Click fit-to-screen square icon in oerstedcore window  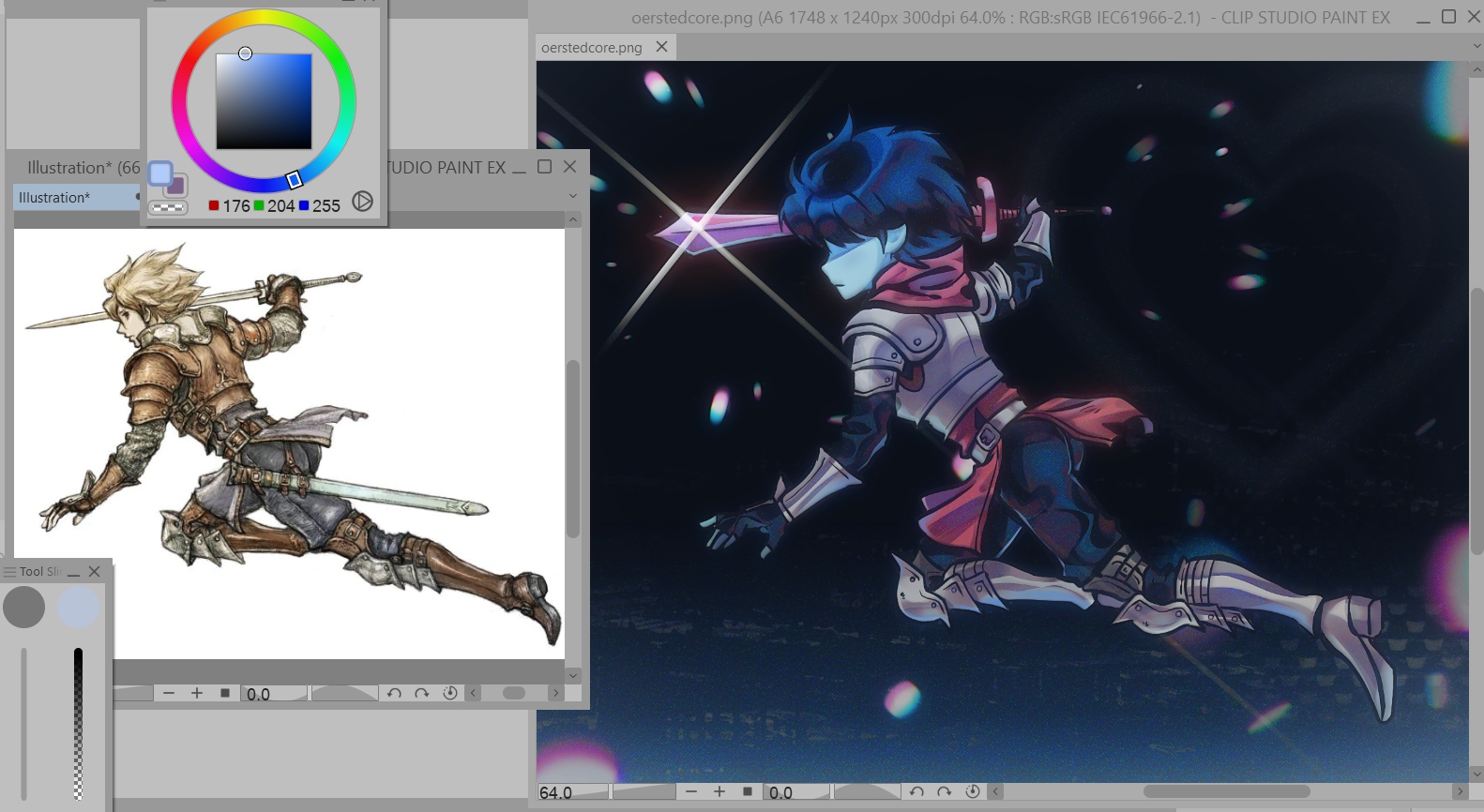tap(748, 791)
